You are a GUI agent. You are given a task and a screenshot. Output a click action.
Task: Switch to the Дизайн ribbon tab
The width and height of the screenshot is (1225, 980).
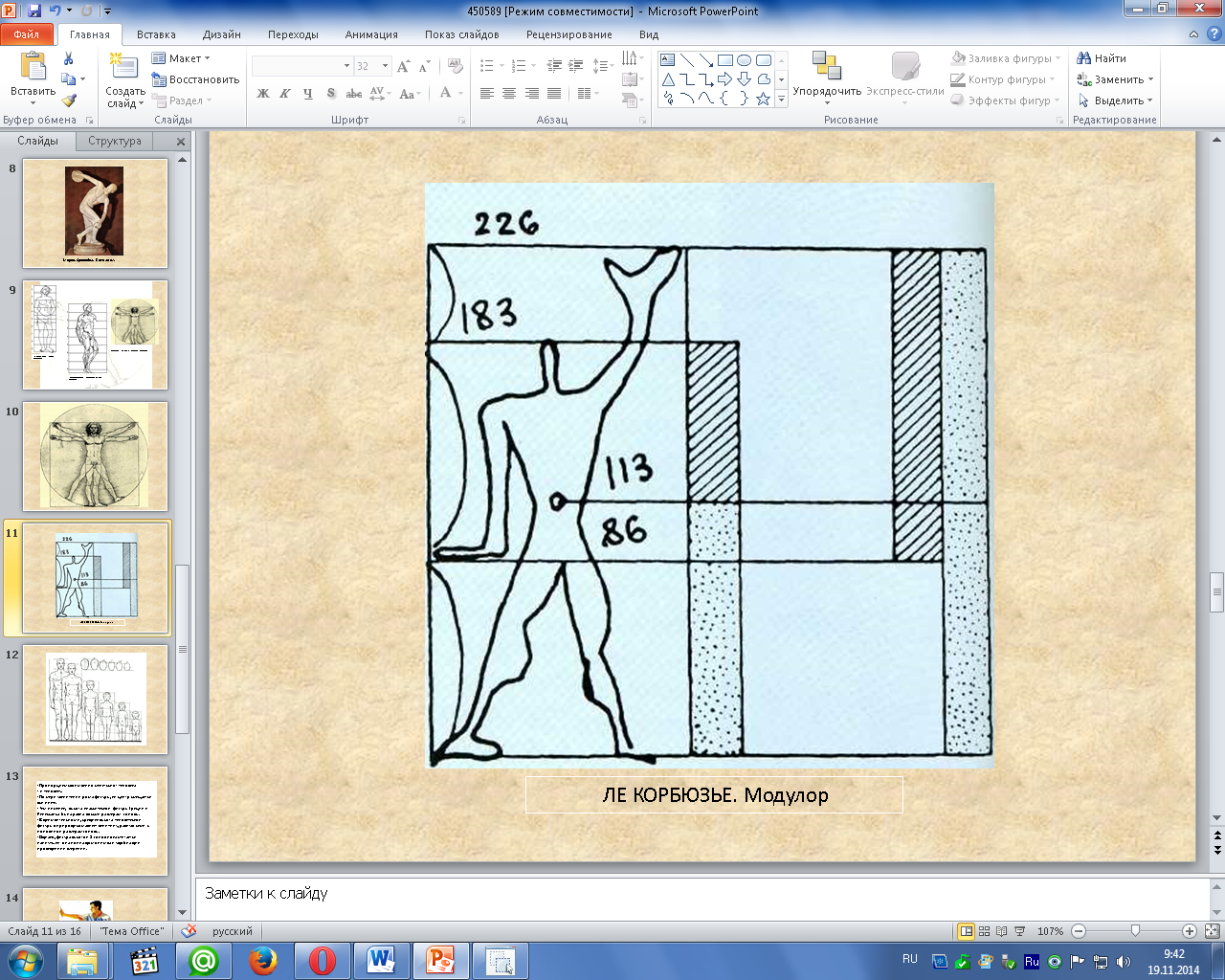(221, 34)
